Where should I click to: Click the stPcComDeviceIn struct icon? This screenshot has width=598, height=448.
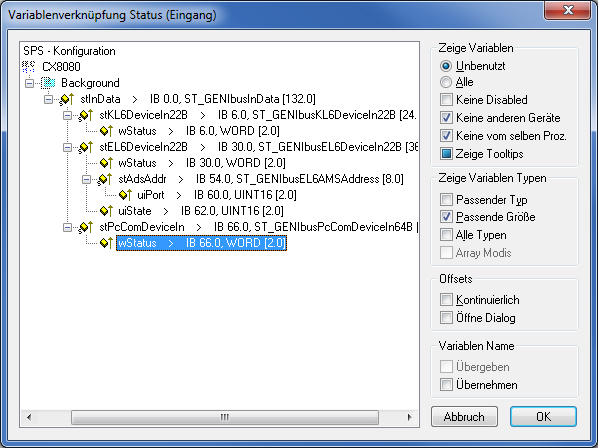86,227
